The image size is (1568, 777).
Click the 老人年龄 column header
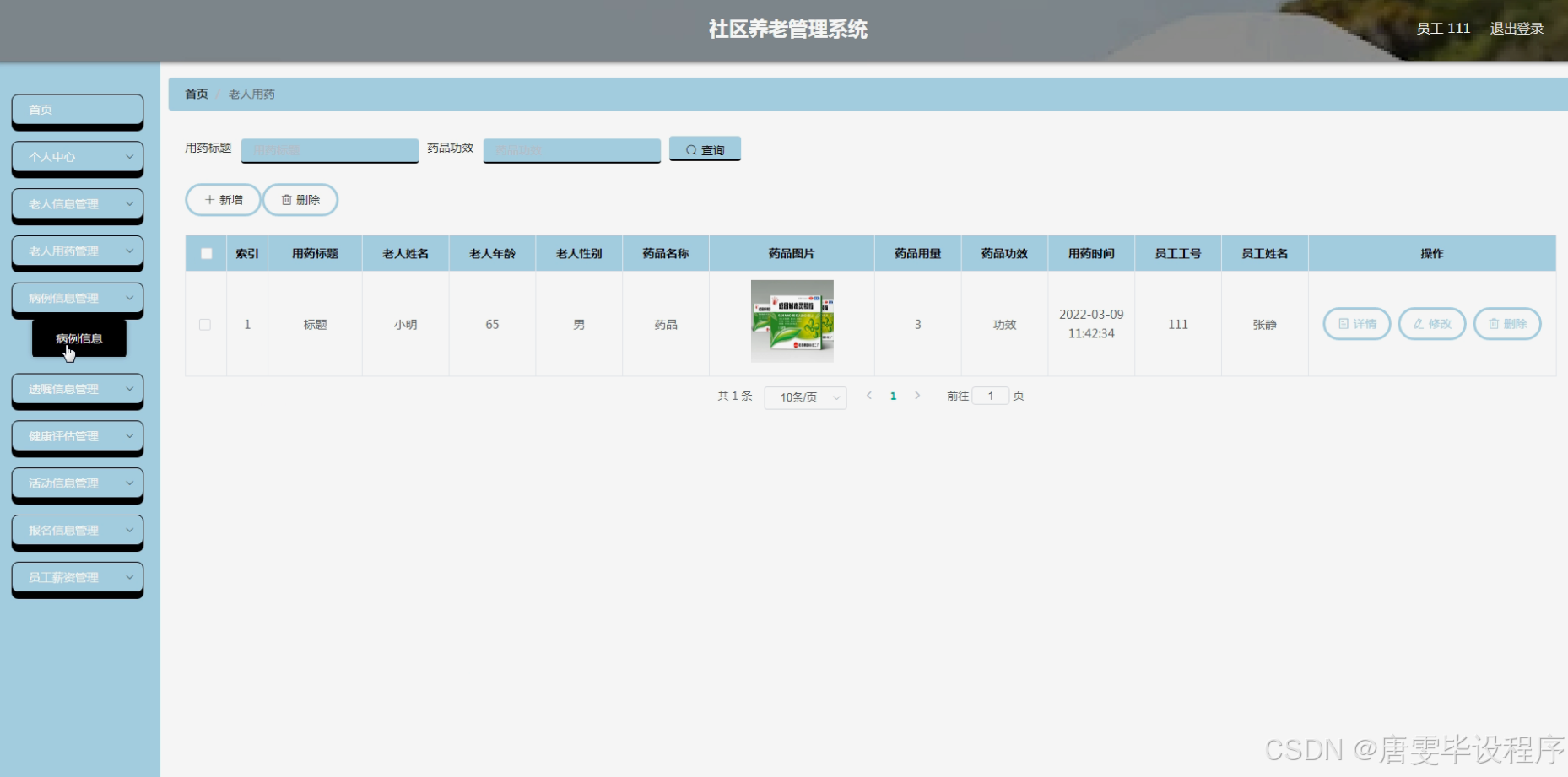(492, 254)
